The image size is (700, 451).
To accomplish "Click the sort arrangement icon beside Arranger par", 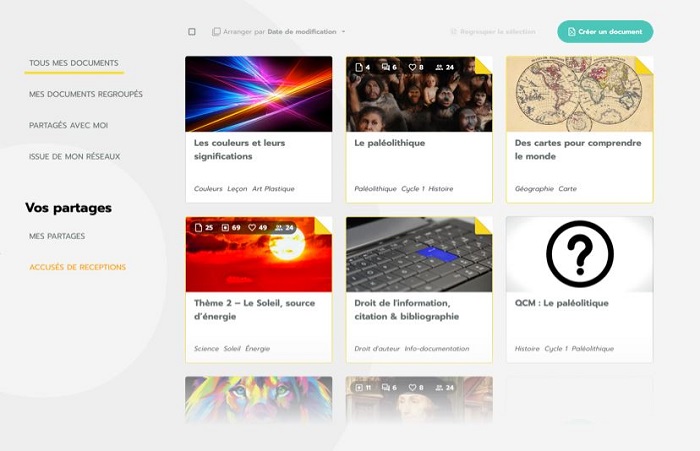I will [x=216, y=32].
